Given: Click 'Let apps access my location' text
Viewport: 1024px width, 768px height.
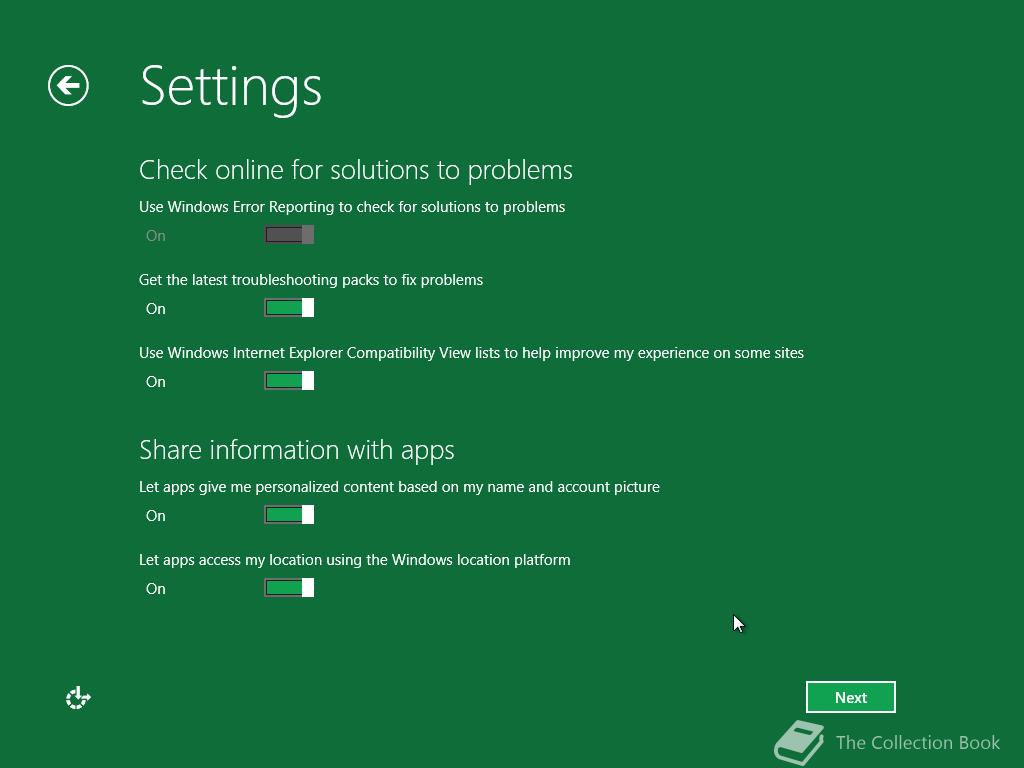Looking at the screenshot, I should click(x=355, y=560).
